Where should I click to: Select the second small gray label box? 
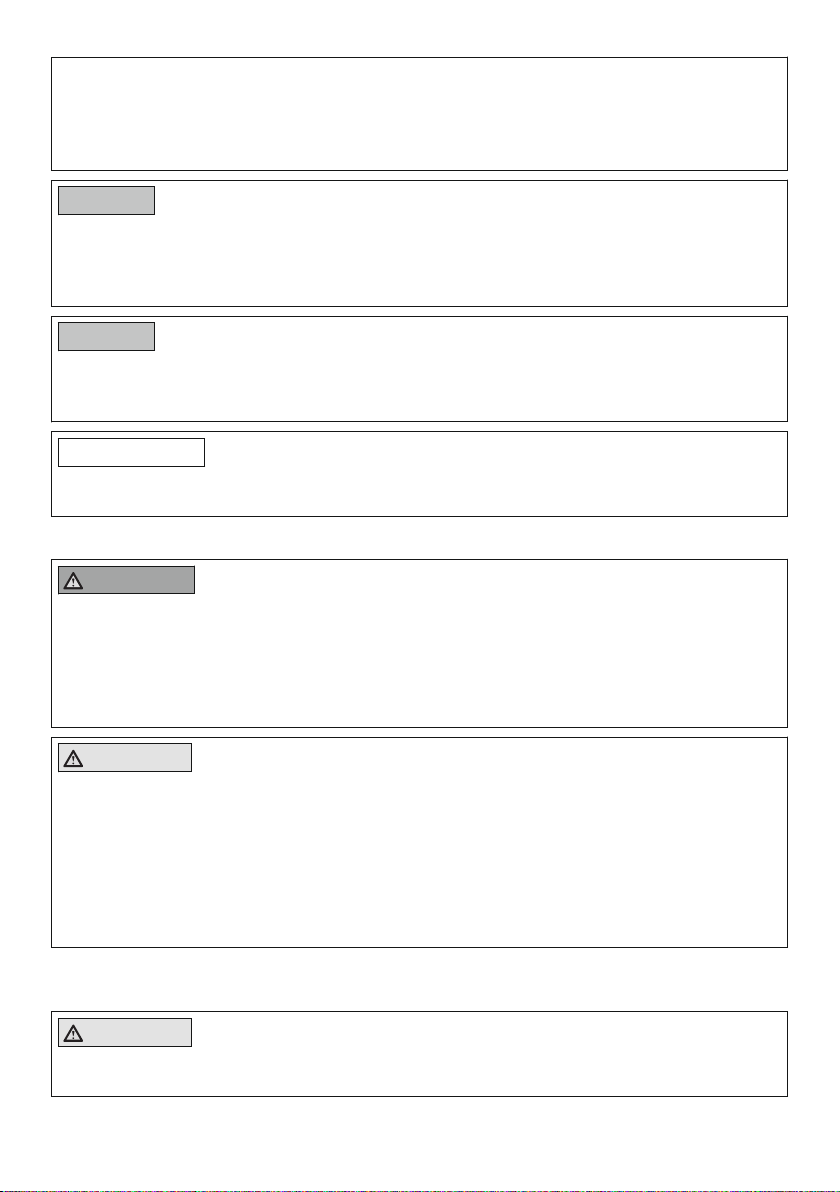(106, 337)
